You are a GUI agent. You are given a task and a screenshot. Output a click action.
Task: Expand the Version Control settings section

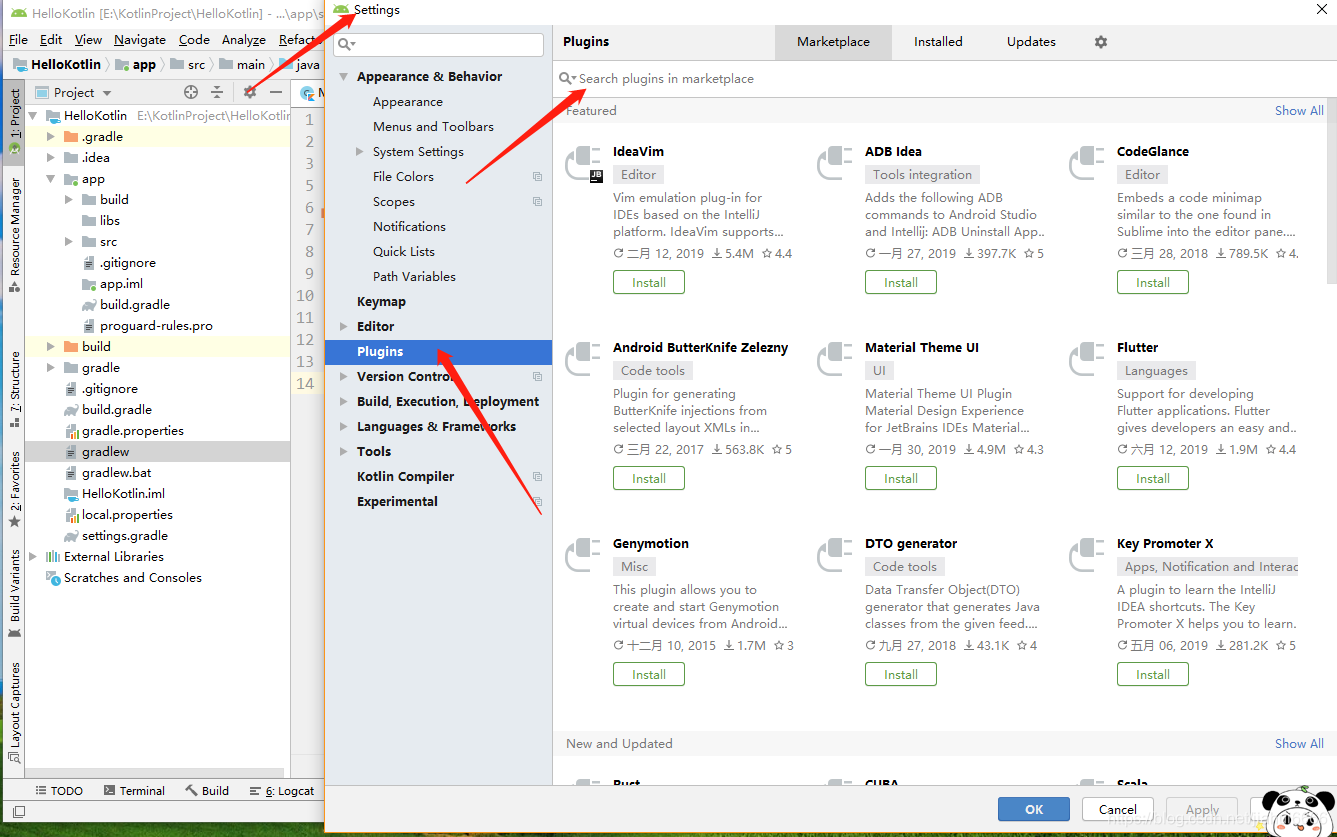[344, 377]
